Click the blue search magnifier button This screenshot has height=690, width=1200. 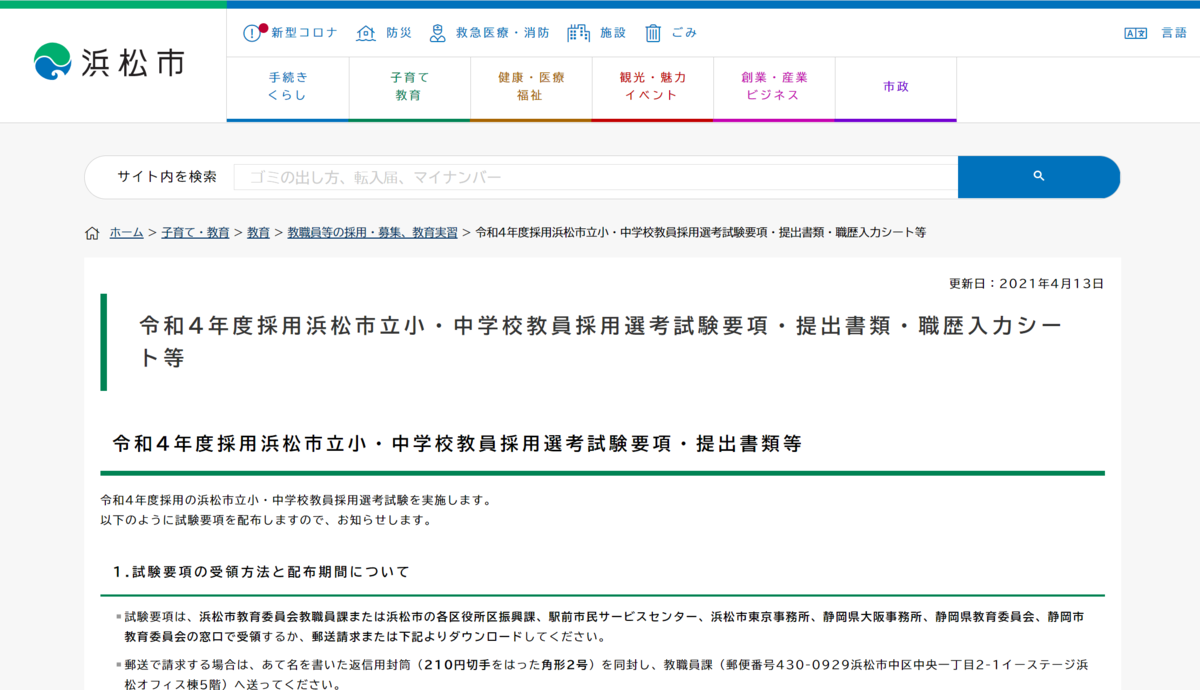pyautogui.click(x=1039, y=177)
